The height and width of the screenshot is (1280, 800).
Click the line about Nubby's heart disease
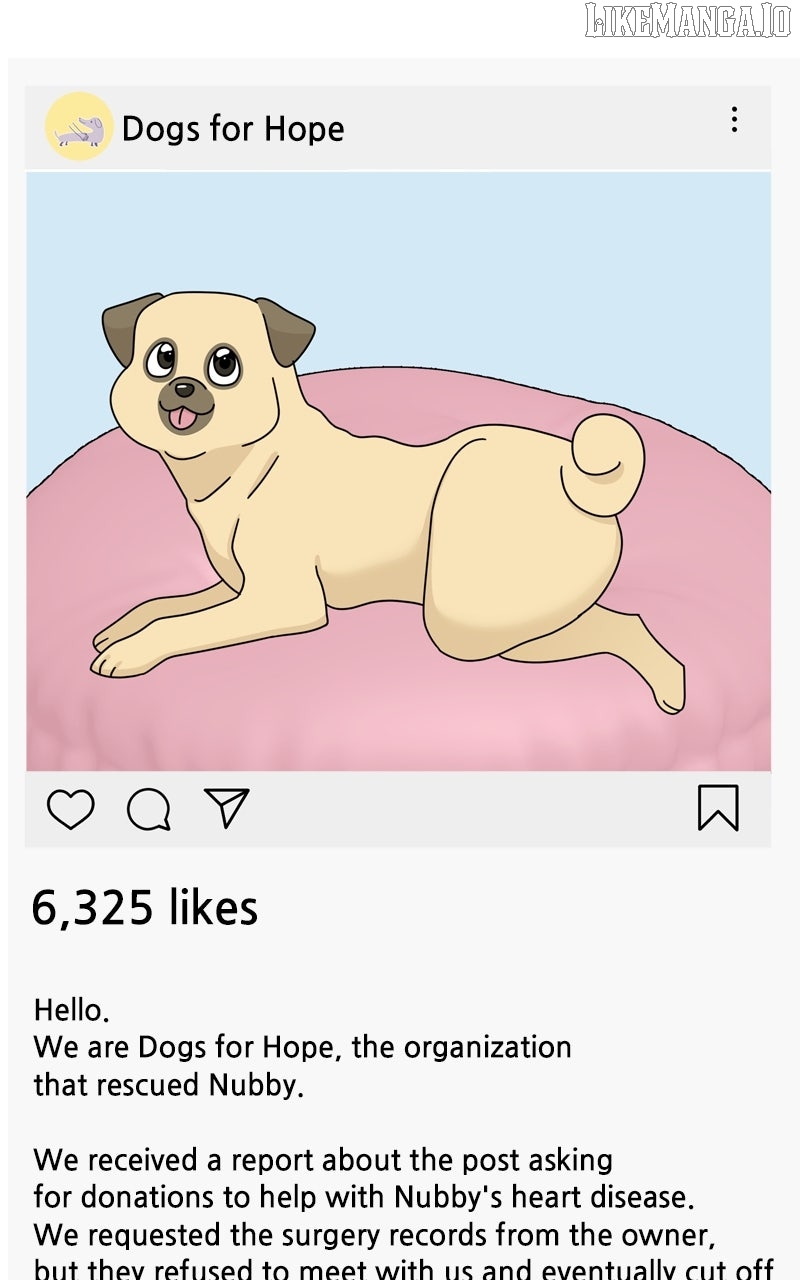(363, 1197)
